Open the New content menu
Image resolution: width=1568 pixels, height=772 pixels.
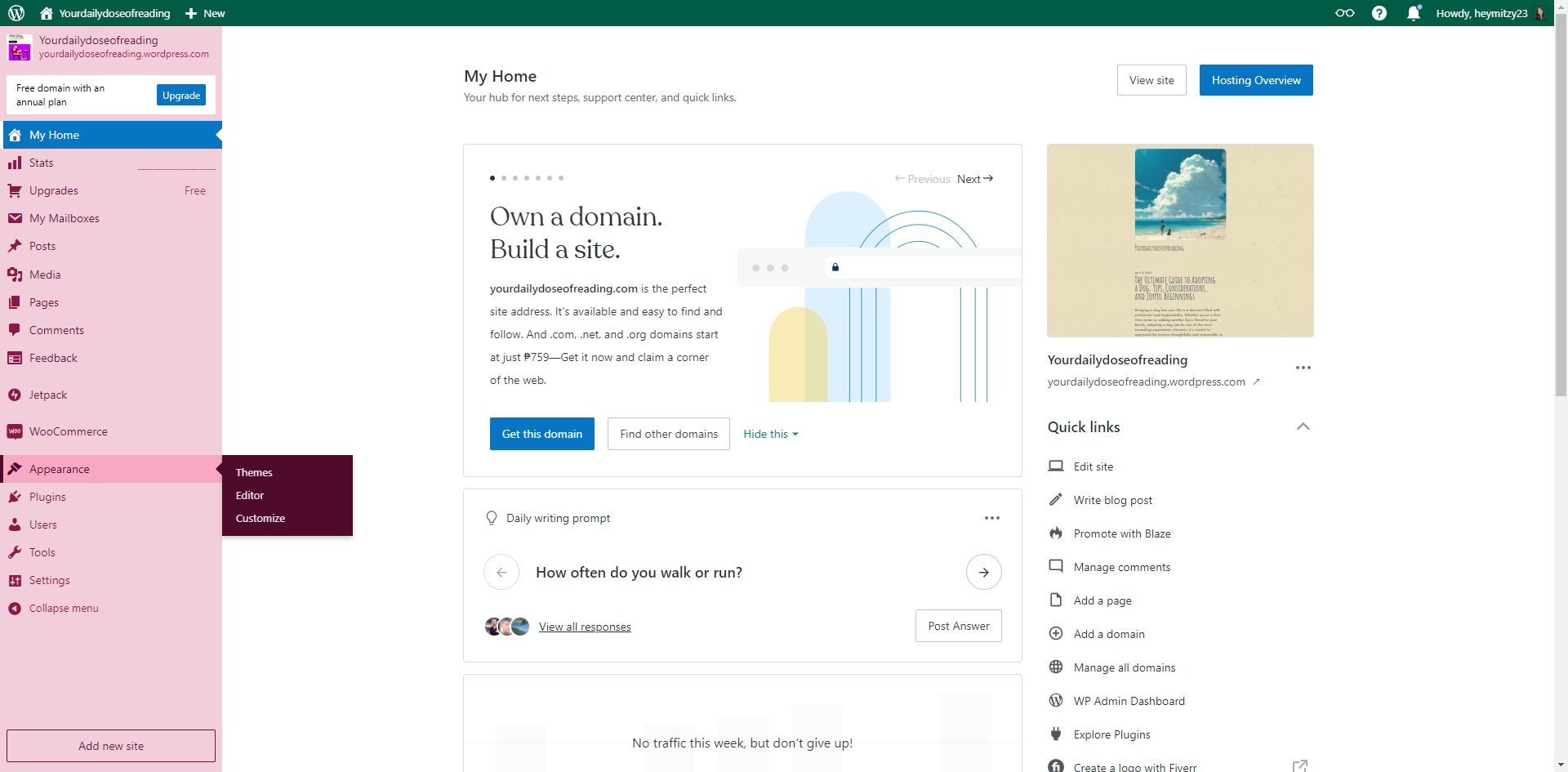pyautogui.click(x=205, y=13)
